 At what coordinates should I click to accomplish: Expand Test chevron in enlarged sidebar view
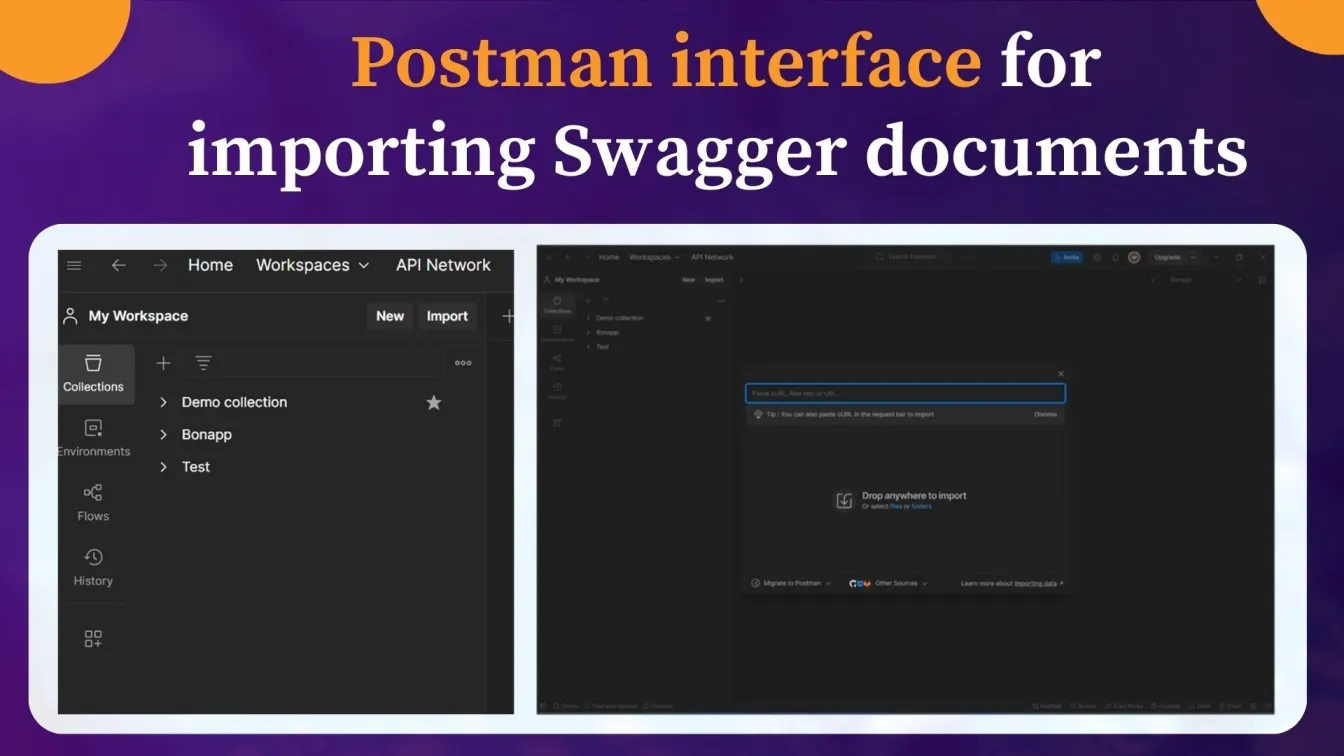(163, 467)
